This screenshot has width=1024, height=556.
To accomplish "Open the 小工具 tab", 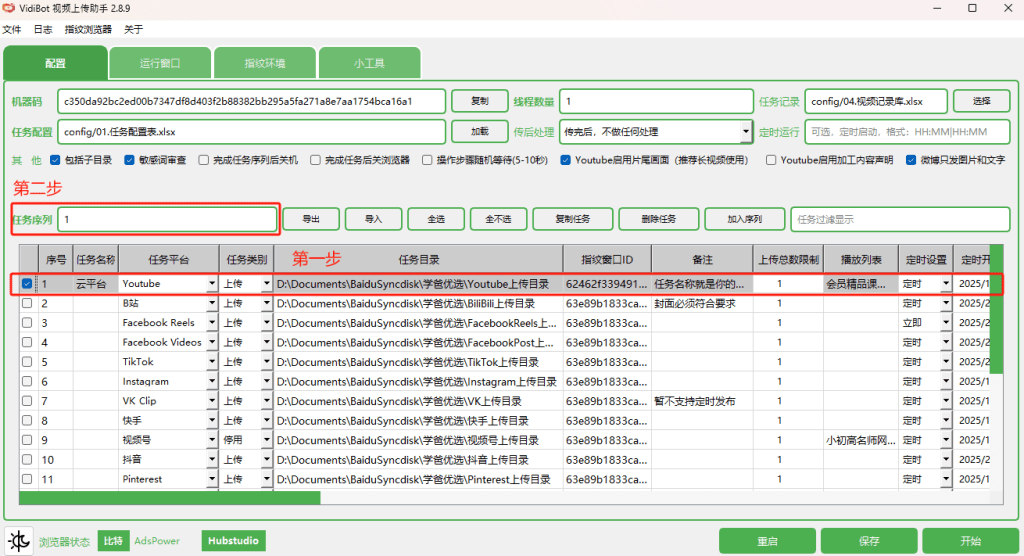I will tap(369, 63).
